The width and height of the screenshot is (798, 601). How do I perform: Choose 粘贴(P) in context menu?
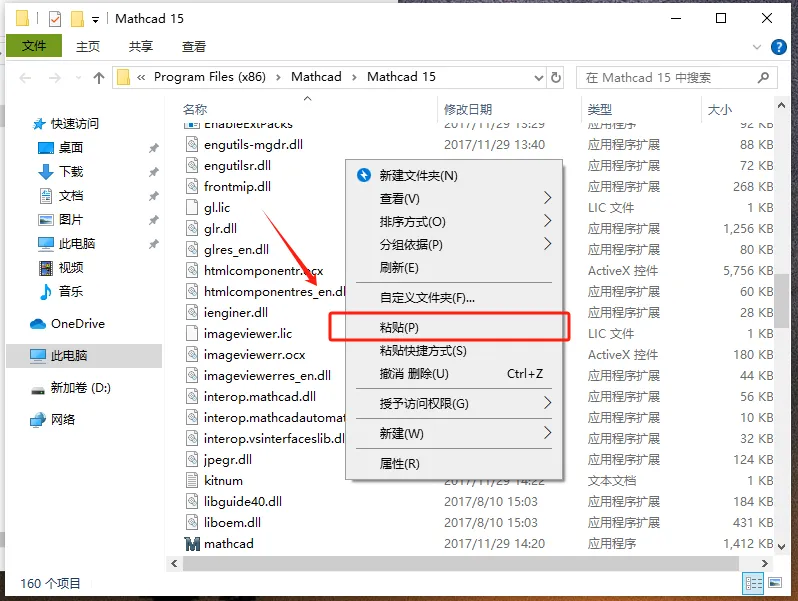coord(454,327)
